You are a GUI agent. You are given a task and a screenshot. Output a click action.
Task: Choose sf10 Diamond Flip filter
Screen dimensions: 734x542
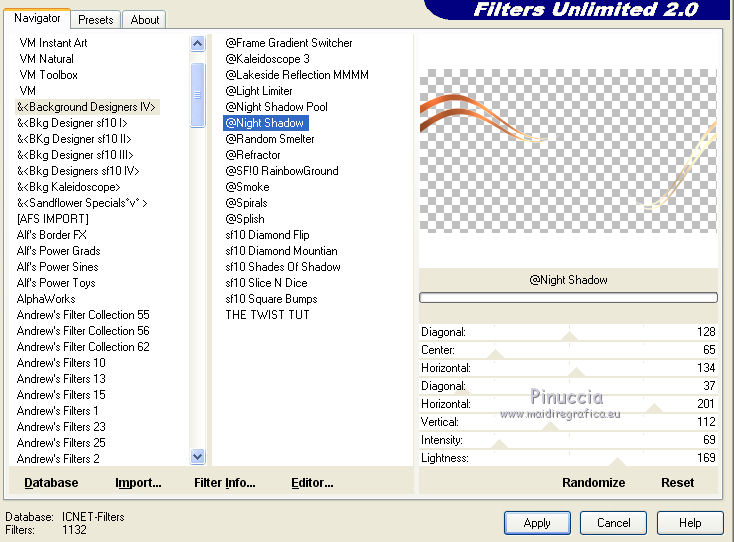point(267,235)
